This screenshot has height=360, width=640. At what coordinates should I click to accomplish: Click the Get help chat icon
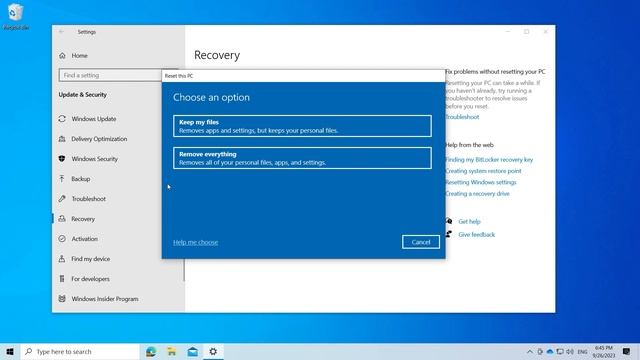click(x=449, y=221)
